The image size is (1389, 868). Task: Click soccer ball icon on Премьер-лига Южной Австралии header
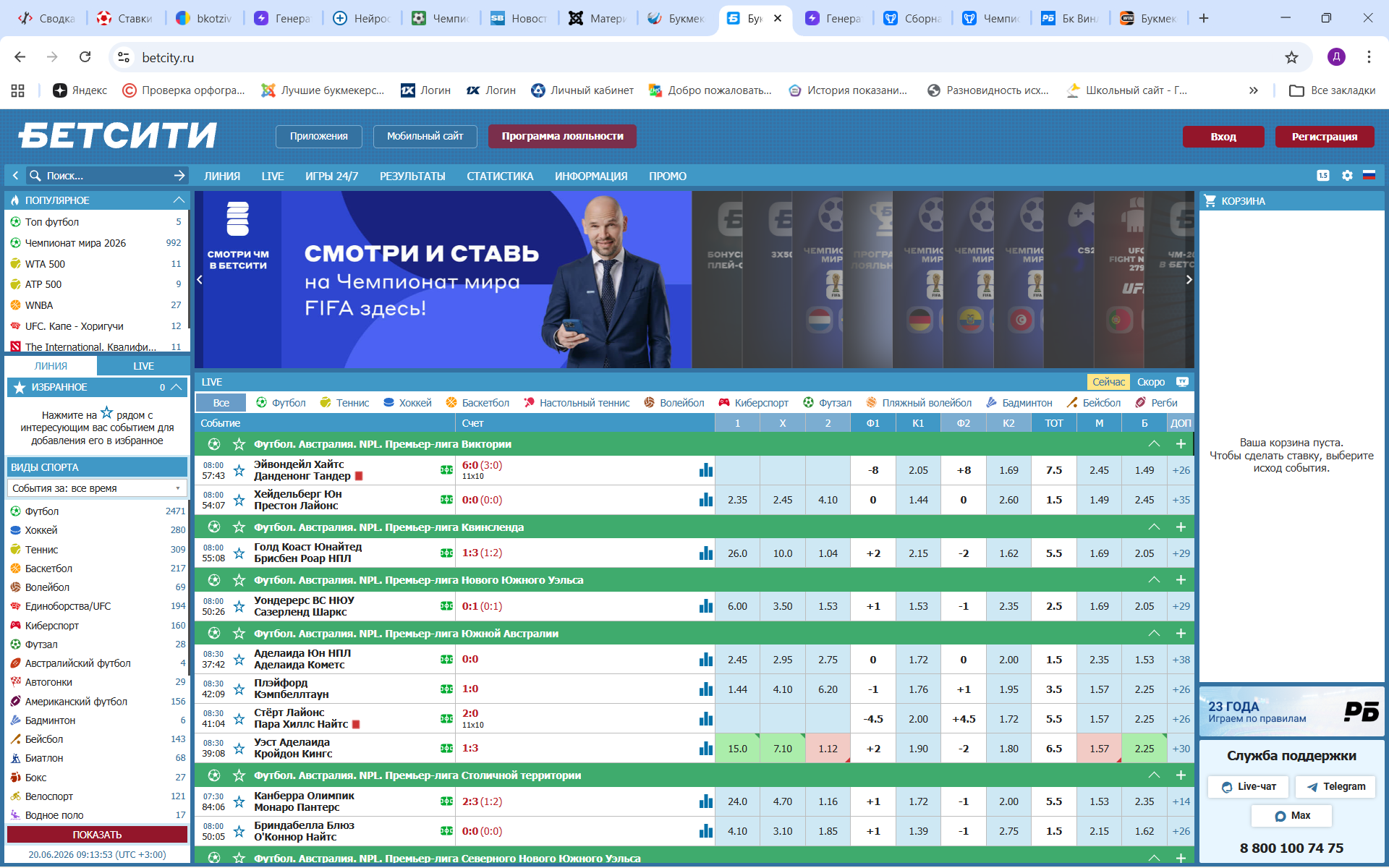point(214,634)
